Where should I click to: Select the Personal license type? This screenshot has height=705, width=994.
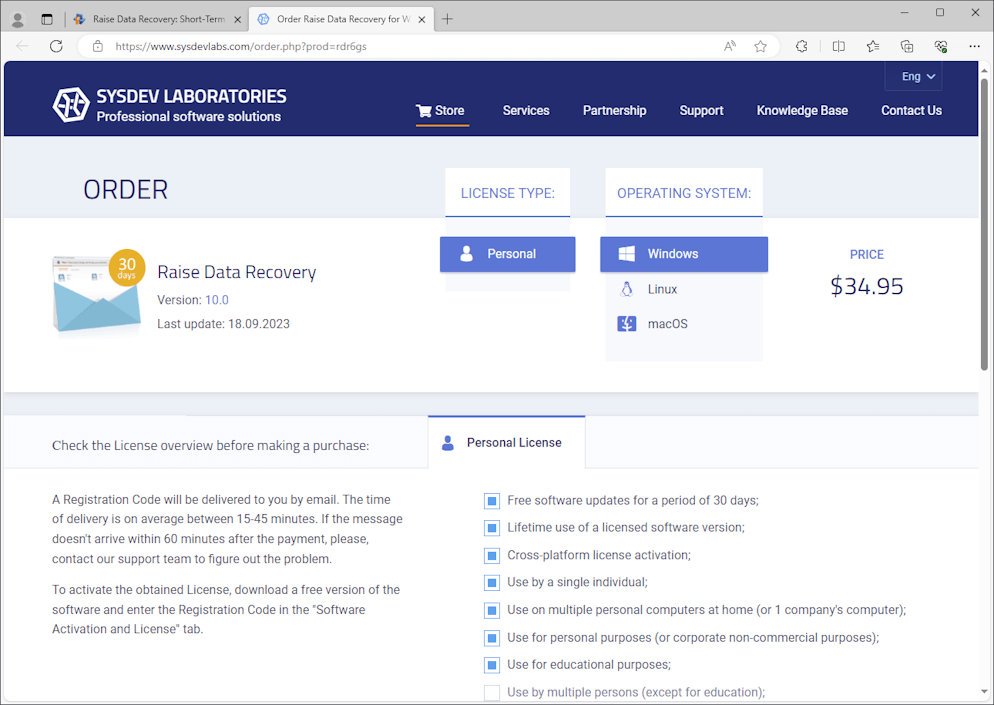tap(507, 254)
